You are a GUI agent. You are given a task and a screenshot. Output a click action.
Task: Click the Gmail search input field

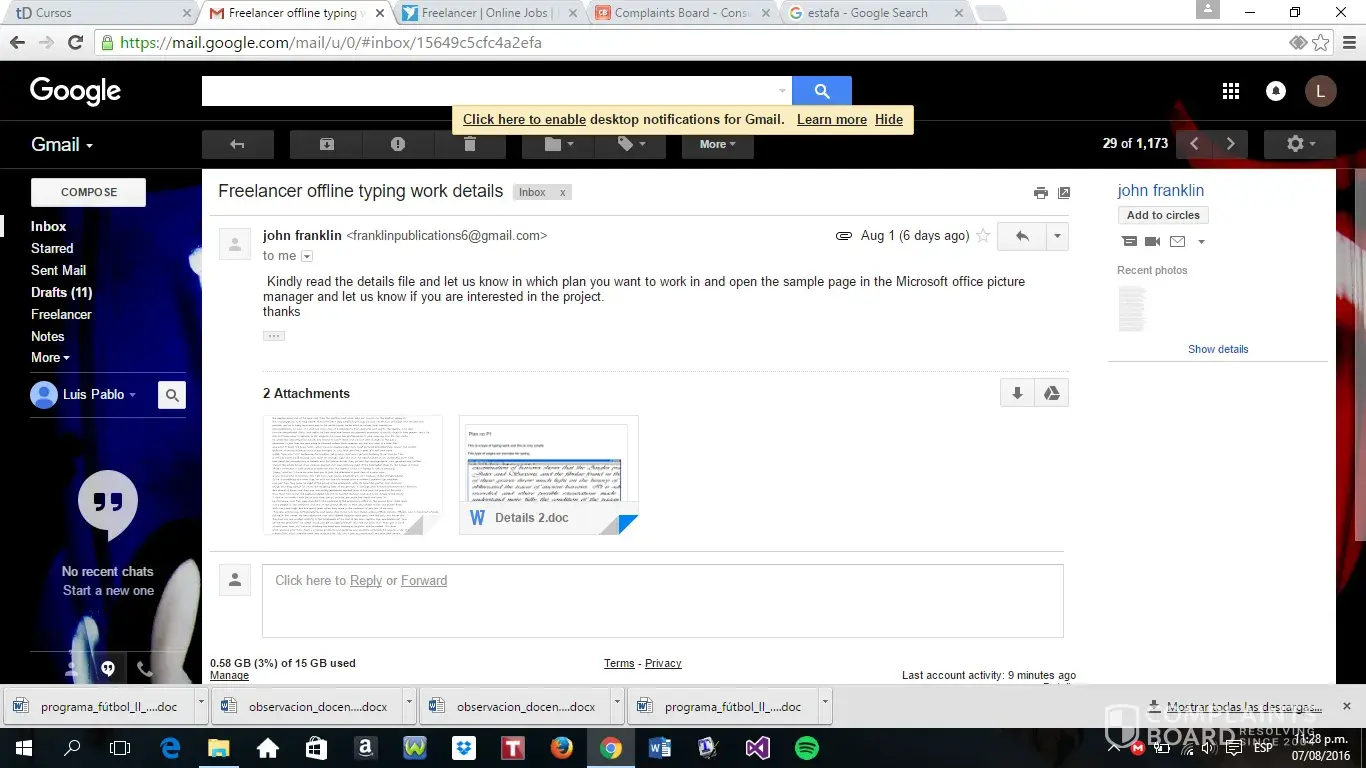click(x=497, y=91)
